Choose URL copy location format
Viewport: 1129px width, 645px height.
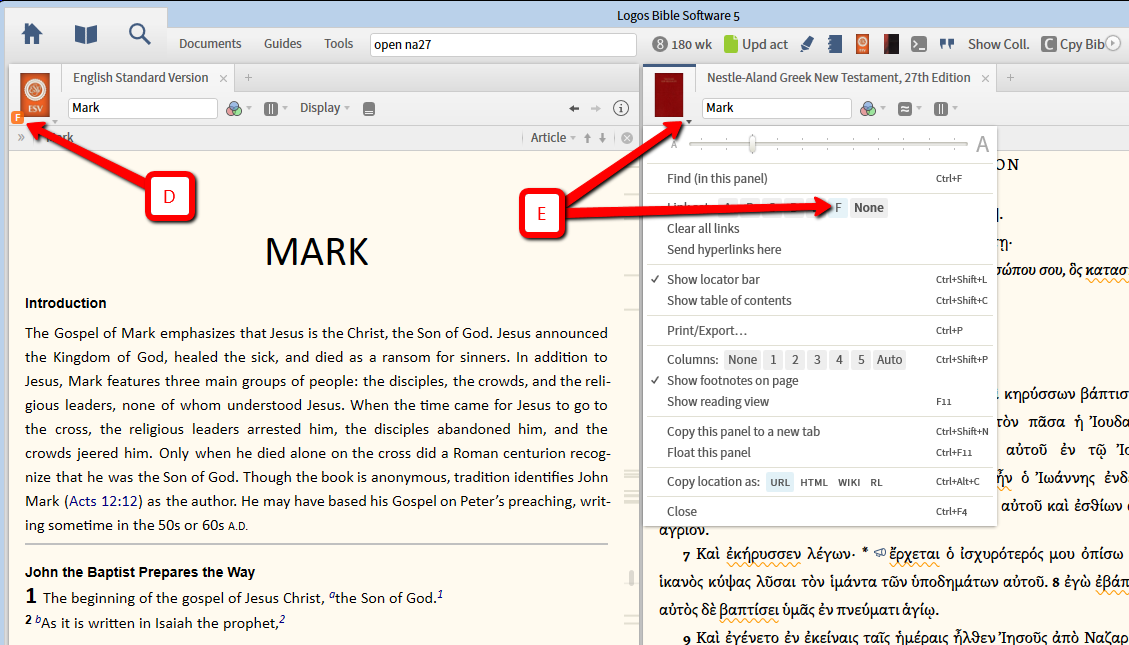pyautogui.click(x=780, y=482)
